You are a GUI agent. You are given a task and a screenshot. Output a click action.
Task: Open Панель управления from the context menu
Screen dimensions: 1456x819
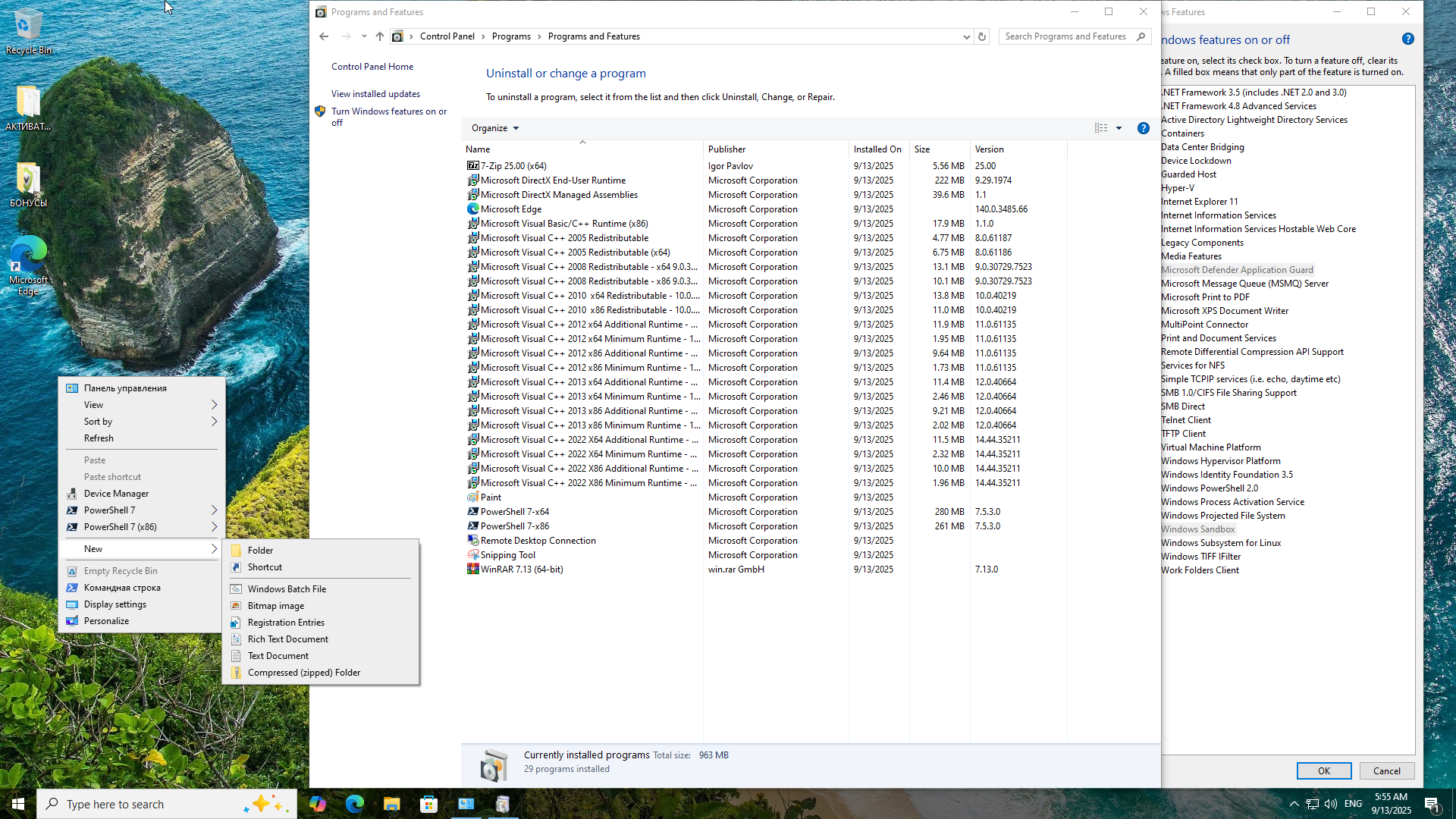point(143,388)
